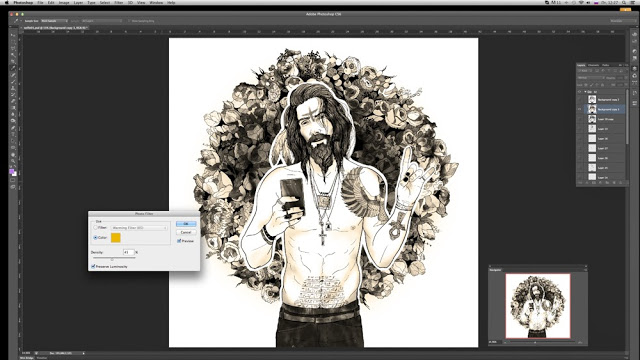640x360 pixels.
Task: Open the Mini Bridge tab
Action: (27, 358)
